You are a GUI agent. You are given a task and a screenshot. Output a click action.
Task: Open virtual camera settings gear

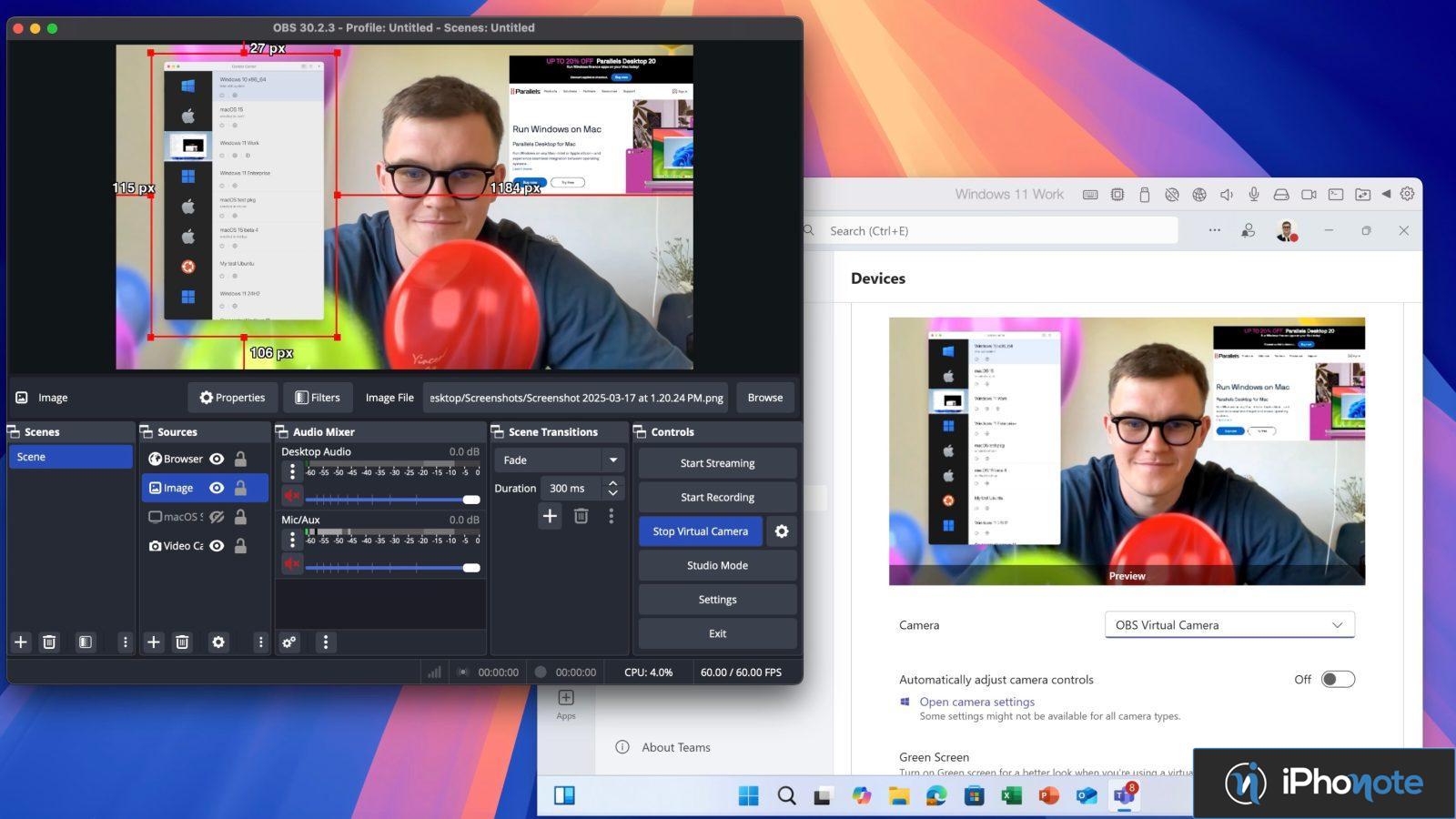(782, 531)
